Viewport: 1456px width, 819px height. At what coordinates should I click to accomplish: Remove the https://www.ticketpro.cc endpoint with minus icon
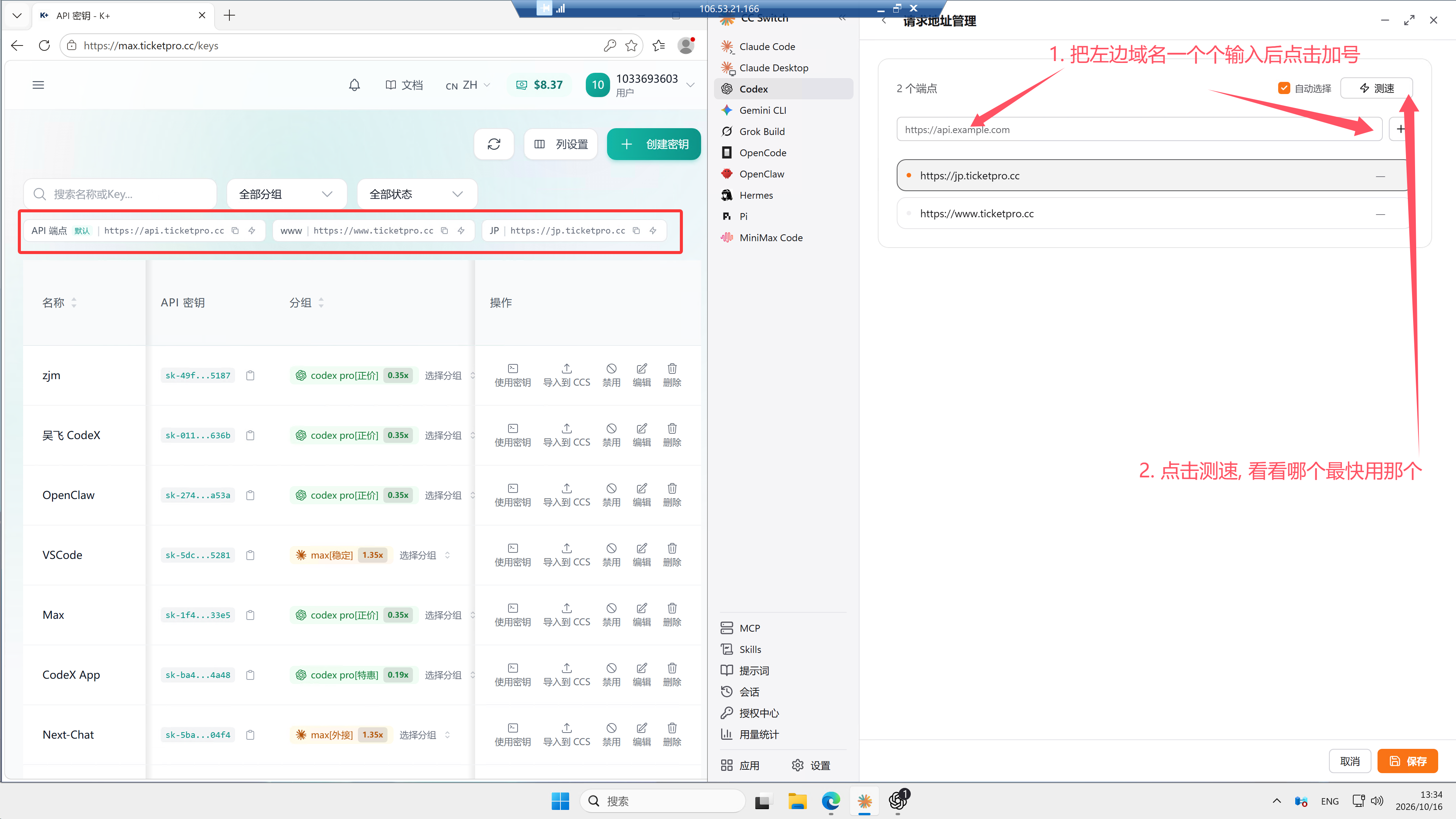[1380, 214]
